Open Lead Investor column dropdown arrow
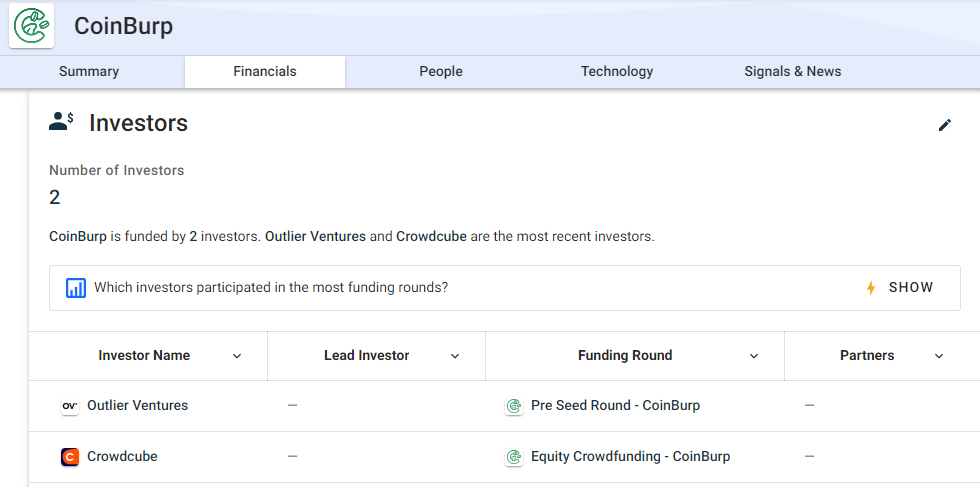Screen dimensions: 980x487 point(455,356)
